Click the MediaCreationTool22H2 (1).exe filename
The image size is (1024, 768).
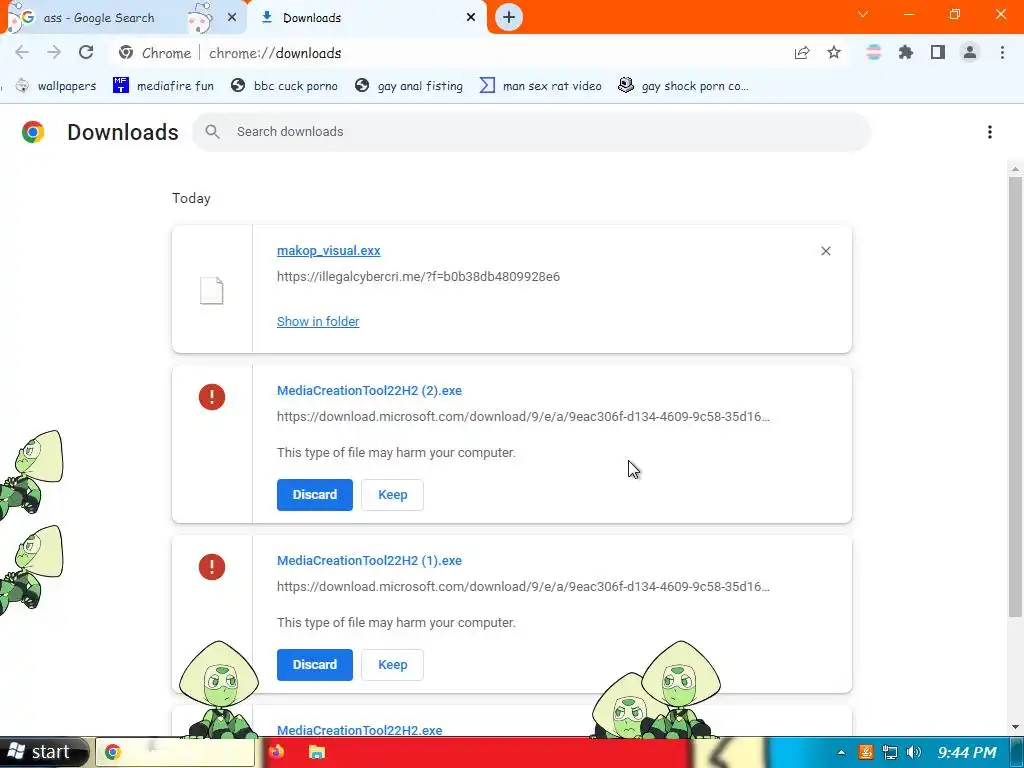369,560
